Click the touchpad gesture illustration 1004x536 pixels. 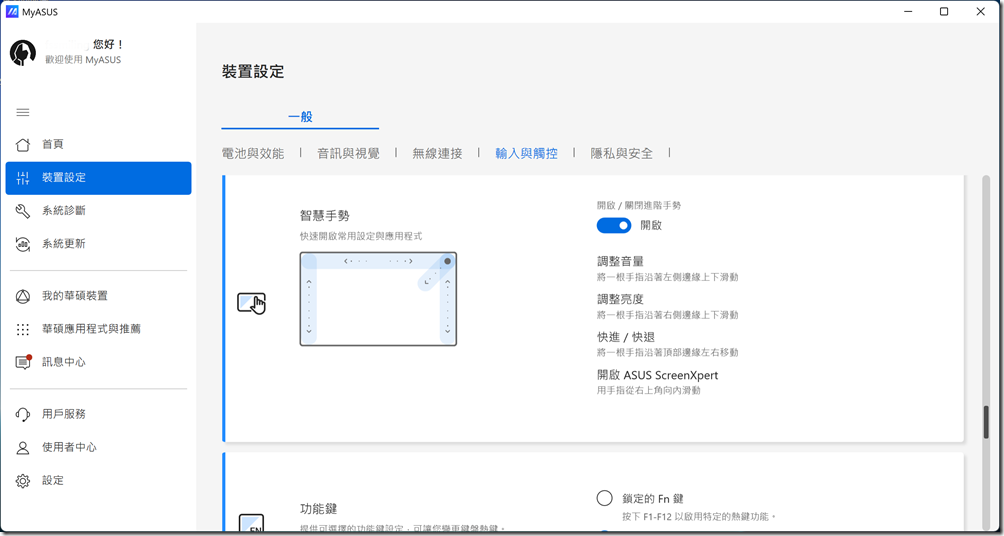click(x=378, y=299)
